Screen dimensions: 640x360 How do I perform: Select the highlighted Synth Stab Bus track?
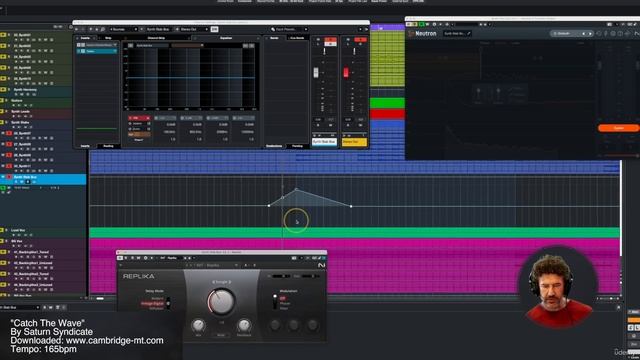[x=43, y=179]
